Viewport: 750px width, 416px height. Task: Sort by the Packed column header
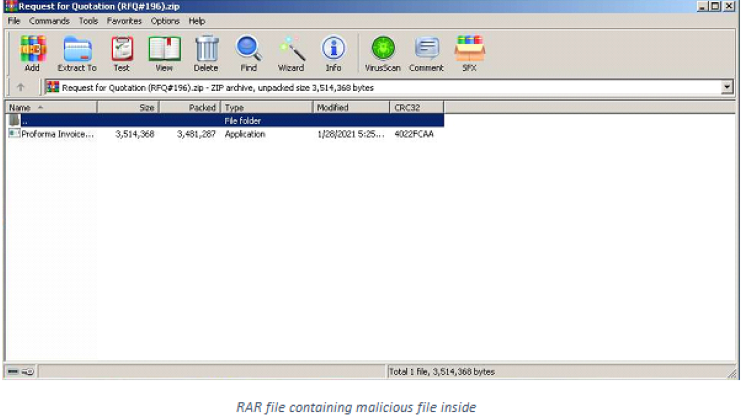(190, 108)
